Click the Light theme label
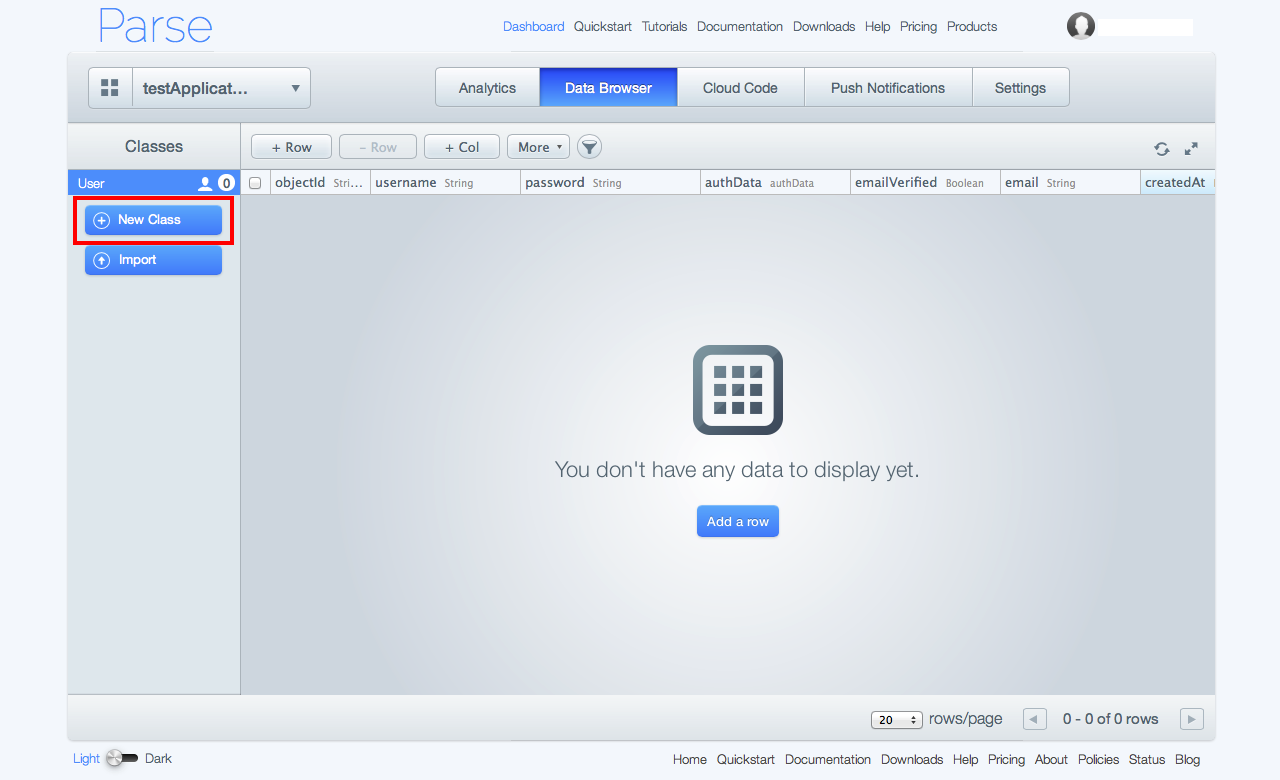Image resolution: width=1280 pixels, height=780 pixels. (86, 759)
